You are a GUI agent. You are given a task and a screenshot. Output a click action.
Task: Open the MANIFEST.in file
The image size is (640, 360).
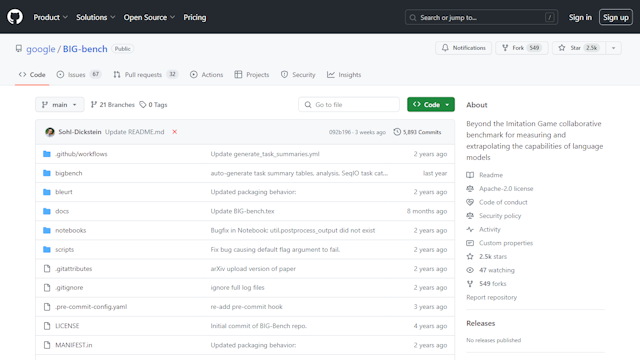click(x=73, y=345)
